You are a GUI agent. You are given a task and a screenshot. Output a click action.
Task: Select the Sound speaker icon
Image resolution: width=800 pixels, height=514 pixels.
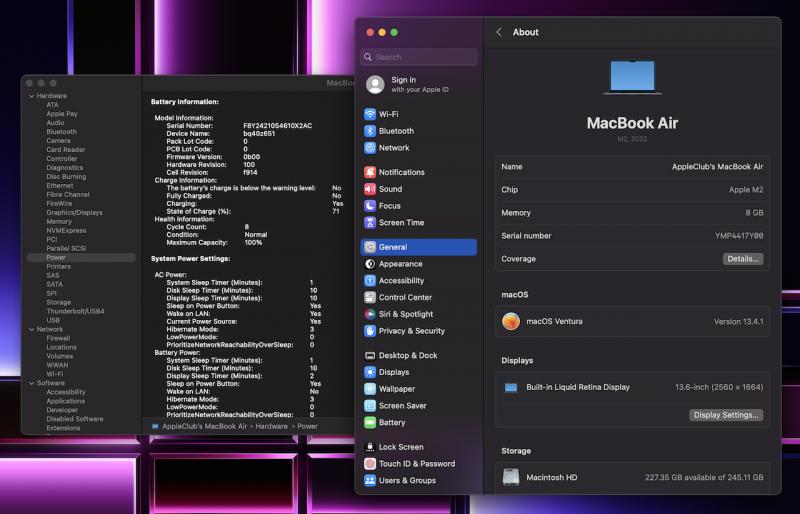point(370,189)
